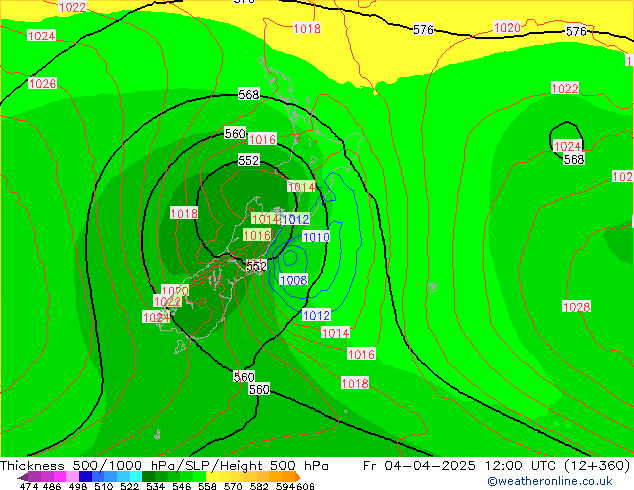Click the green-boxed 1016 label under 1014
This screenshot has height=490, width=634.
pos(257,235)
